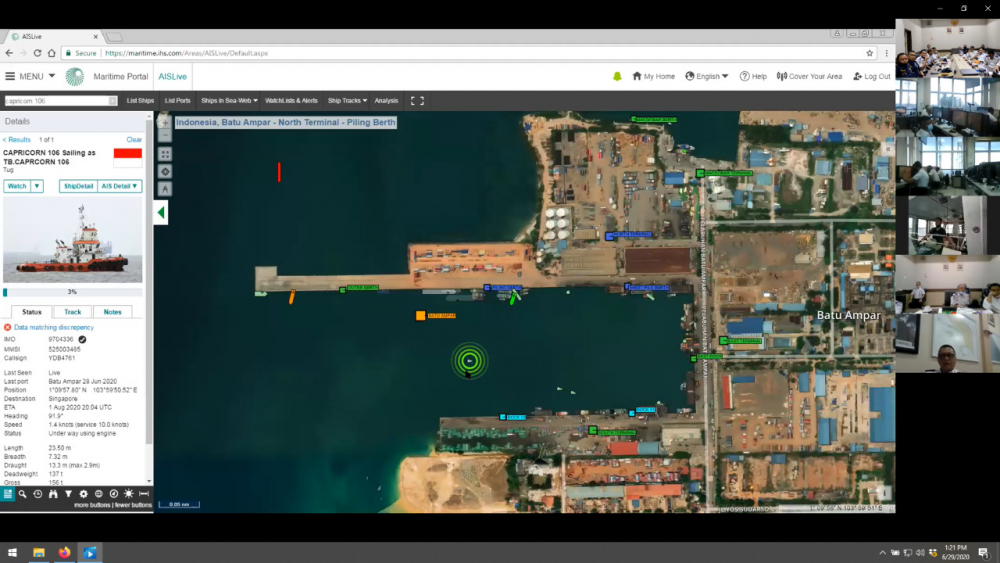This screenshot has width=1000, height=563.
Task: Open the Help page
Action: [x=753, y=77]
